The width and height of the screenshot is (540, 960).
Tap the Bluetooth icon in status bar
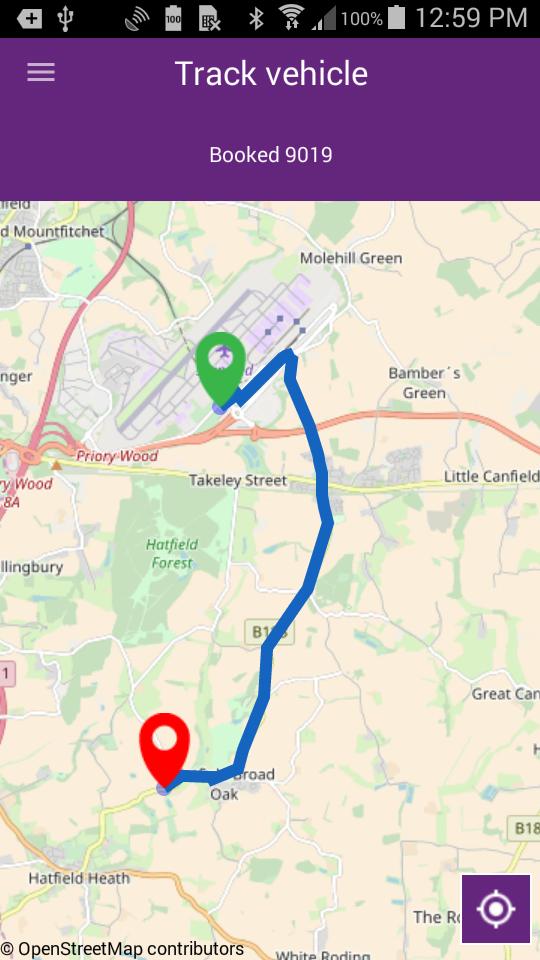pos(256,18)
